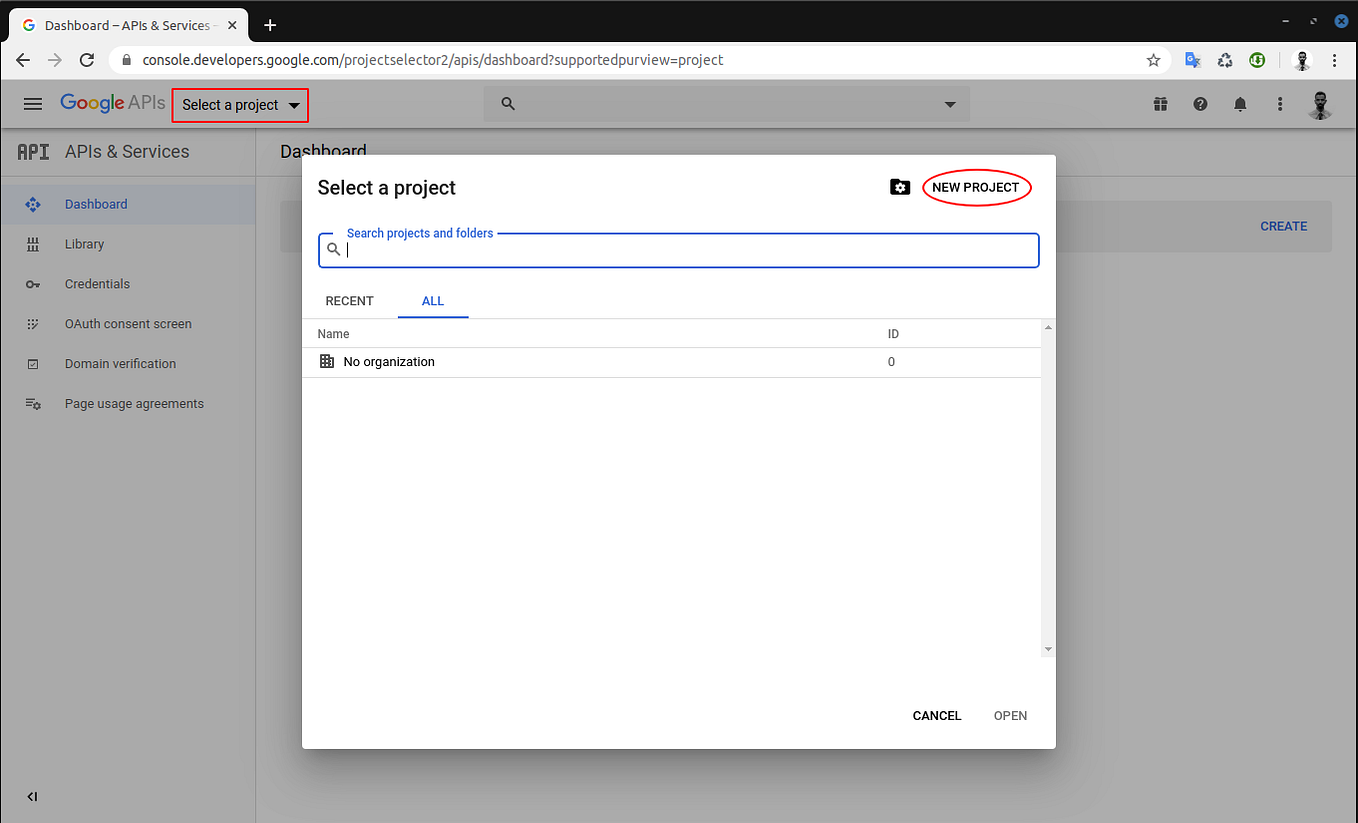Expand the search bar dropdown arrow

click(x=949, y=103)
